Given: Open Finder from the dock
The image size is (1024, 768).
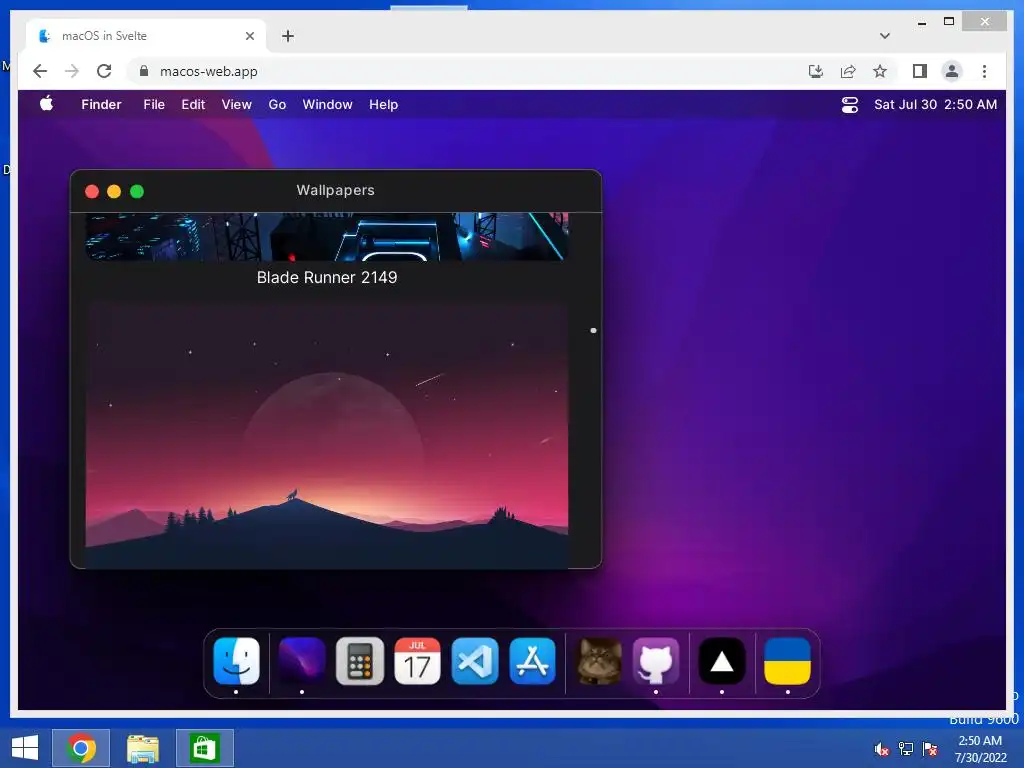Looking at the screenshot, I should click(x=236, y=661).
